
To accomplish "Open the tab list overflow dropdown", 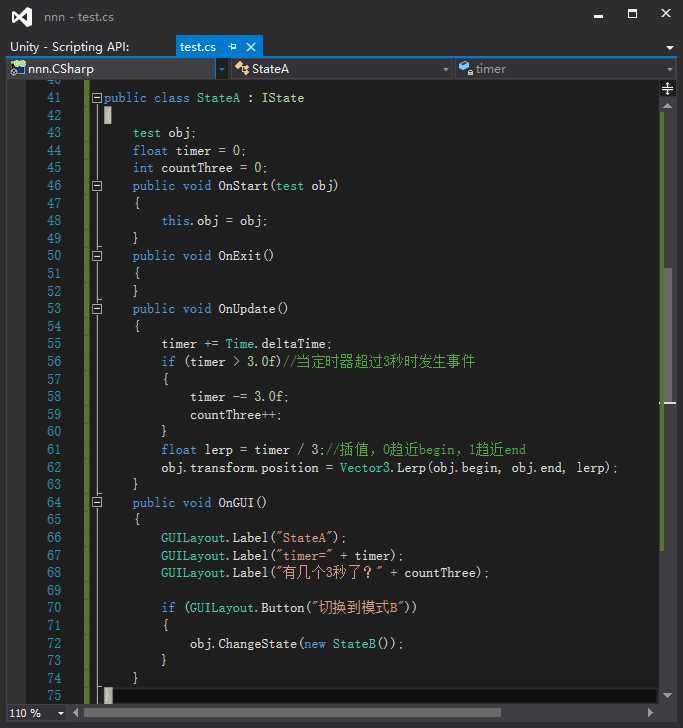I will [x=670, y=47].
